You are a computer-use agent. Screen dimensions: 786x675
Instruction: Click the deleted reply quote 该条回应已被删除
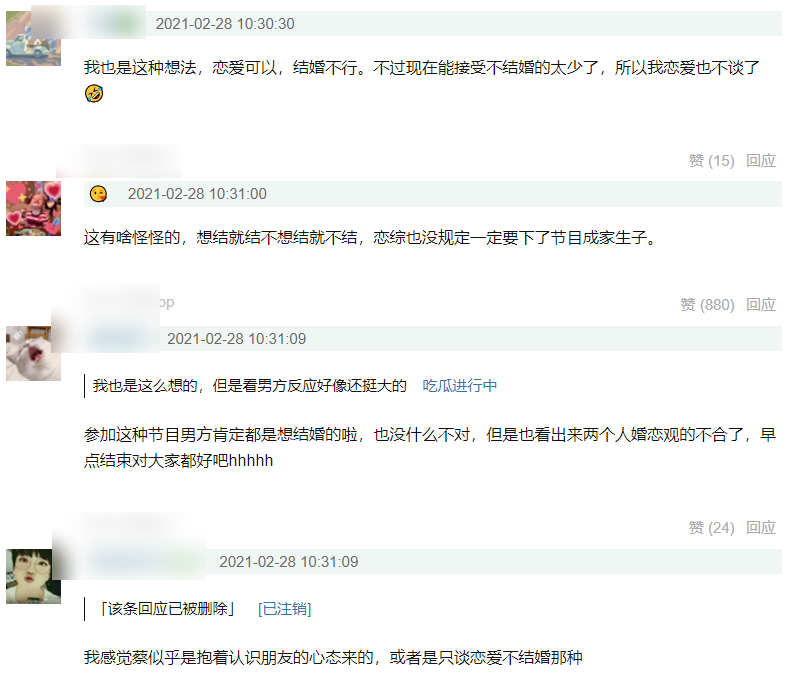(167, 608)
